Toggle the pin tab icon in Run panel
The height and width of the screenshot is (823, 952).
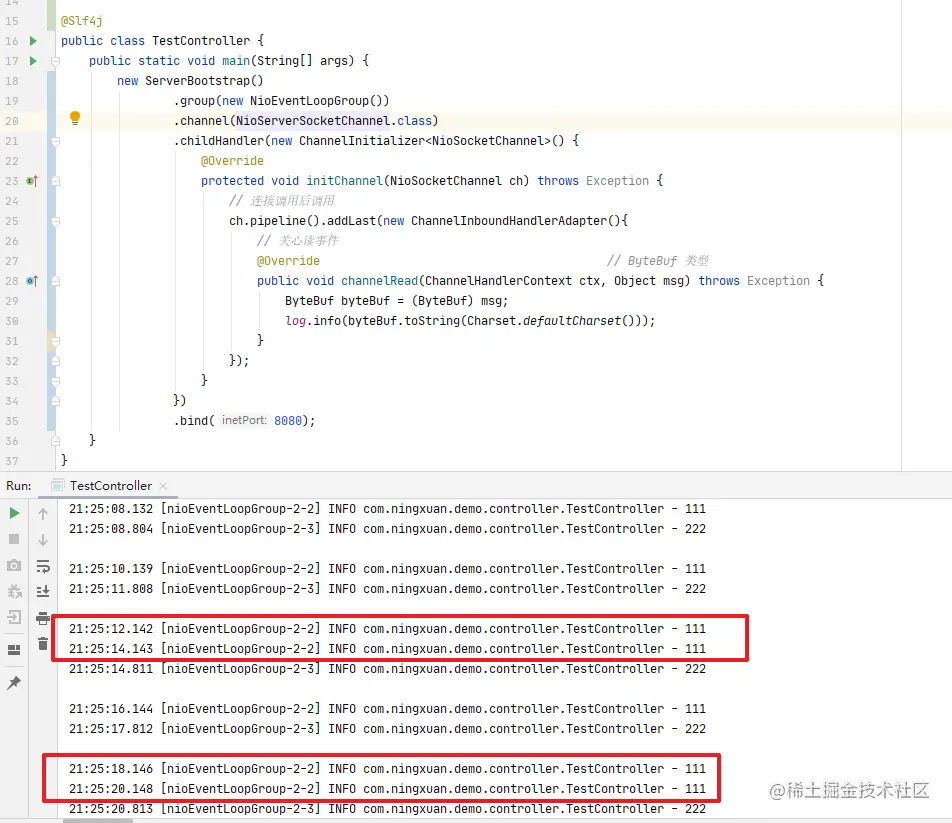coord(13,683)
